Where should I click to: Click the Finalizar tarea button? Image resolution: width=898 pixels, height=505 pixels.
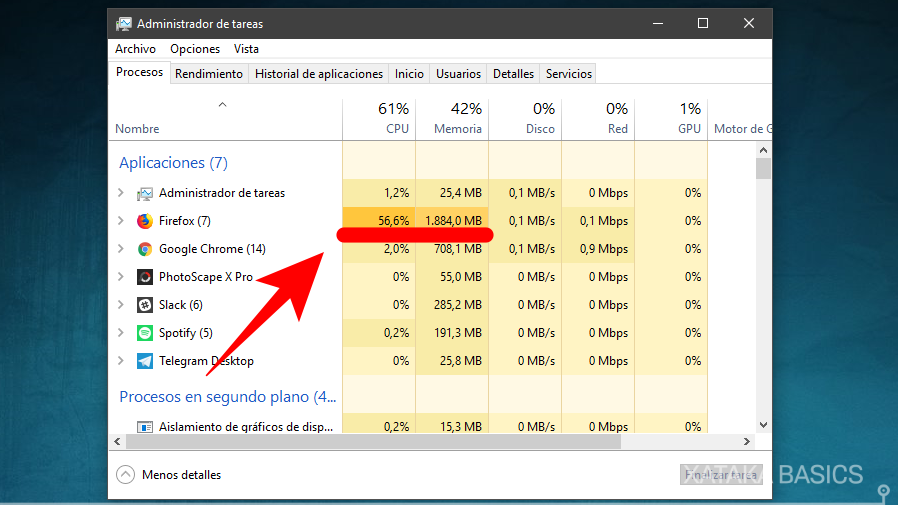pyautogui.click(x=720, y=475)
